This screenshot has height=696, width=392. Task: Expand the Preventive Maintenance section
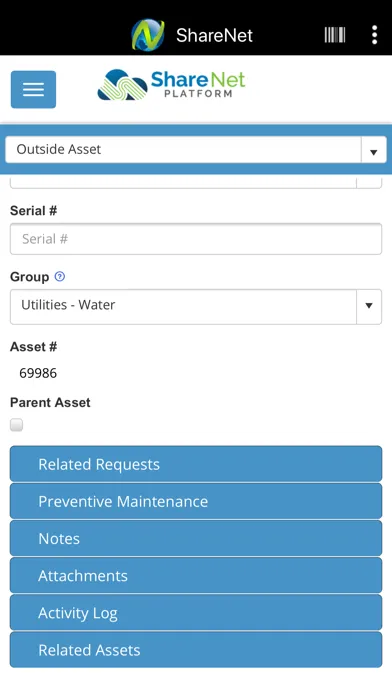pos(196,501)
